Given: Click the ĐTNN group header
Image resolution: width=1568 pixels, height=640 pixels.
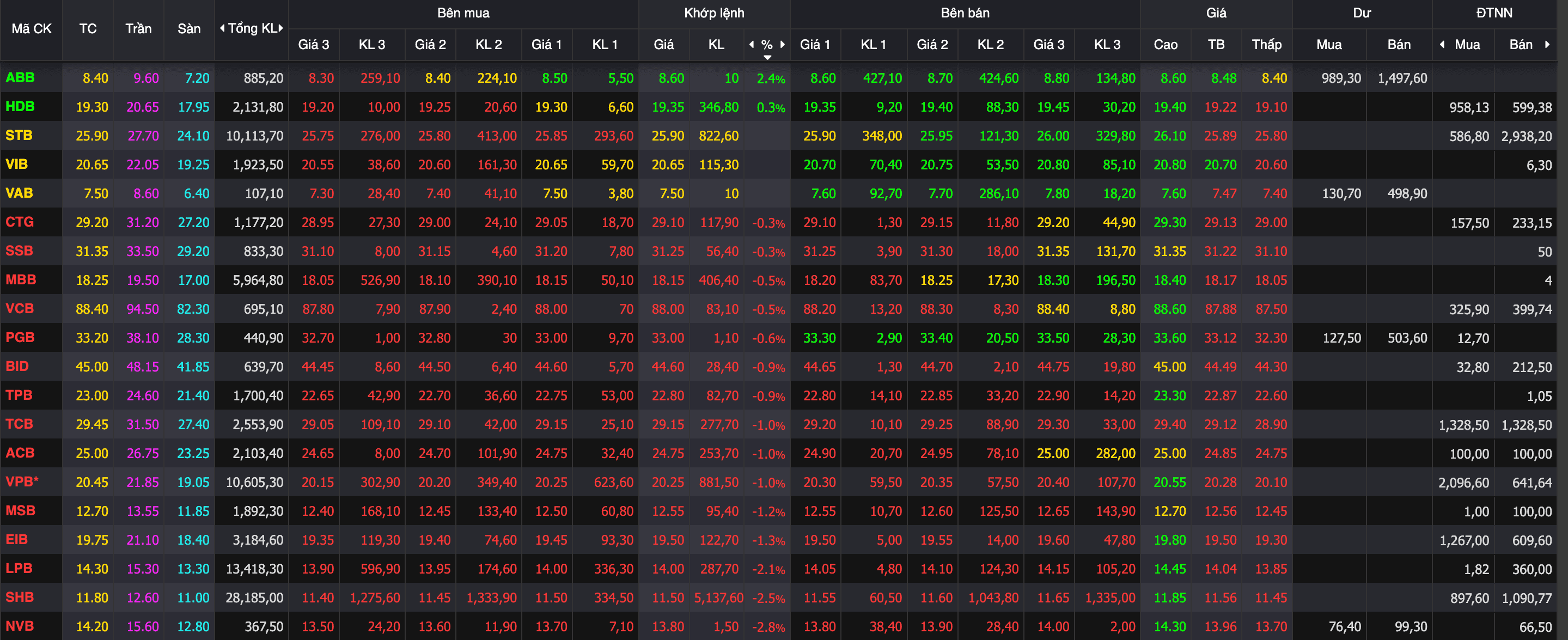Looking at the screenshot, I should coord(1494,13).
